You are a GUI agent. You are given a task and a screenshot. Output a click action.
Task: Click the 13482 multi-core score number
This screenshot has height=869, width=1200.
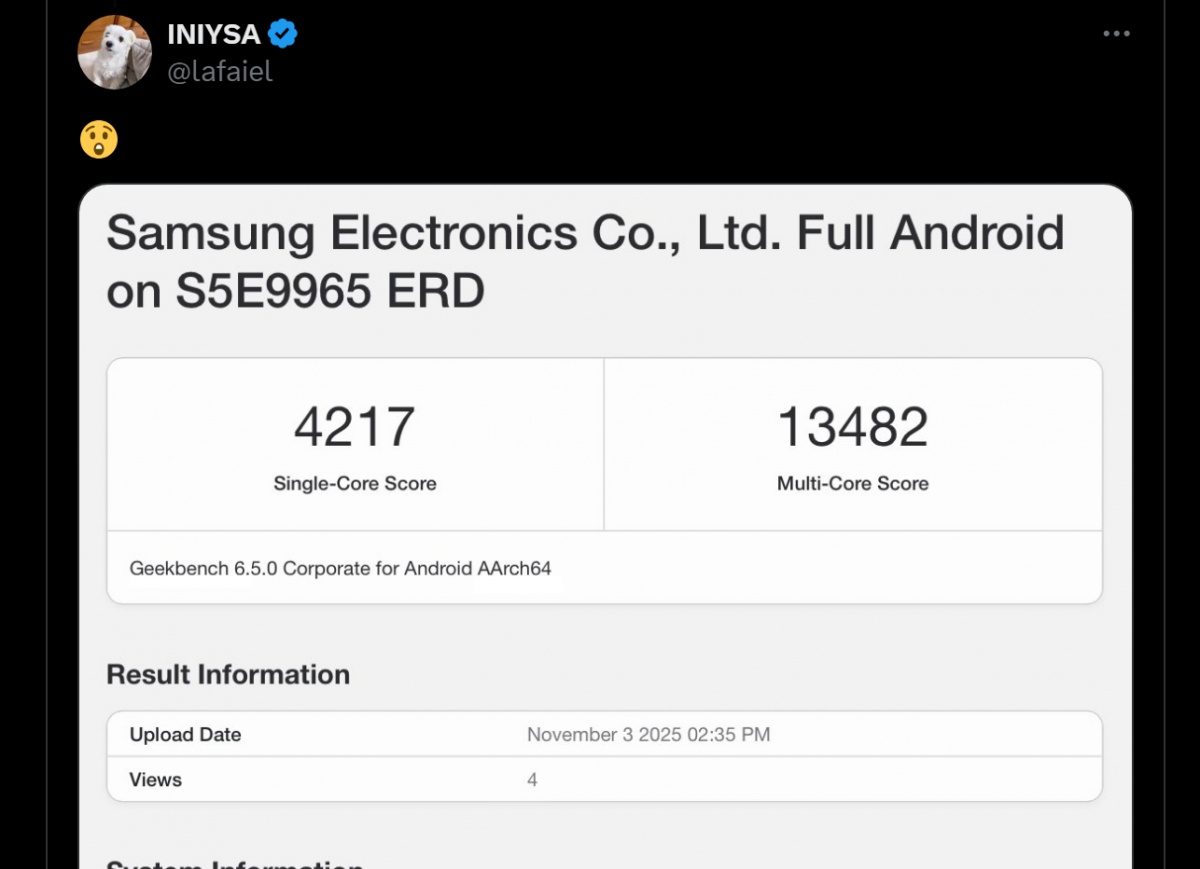pos(852,427)
